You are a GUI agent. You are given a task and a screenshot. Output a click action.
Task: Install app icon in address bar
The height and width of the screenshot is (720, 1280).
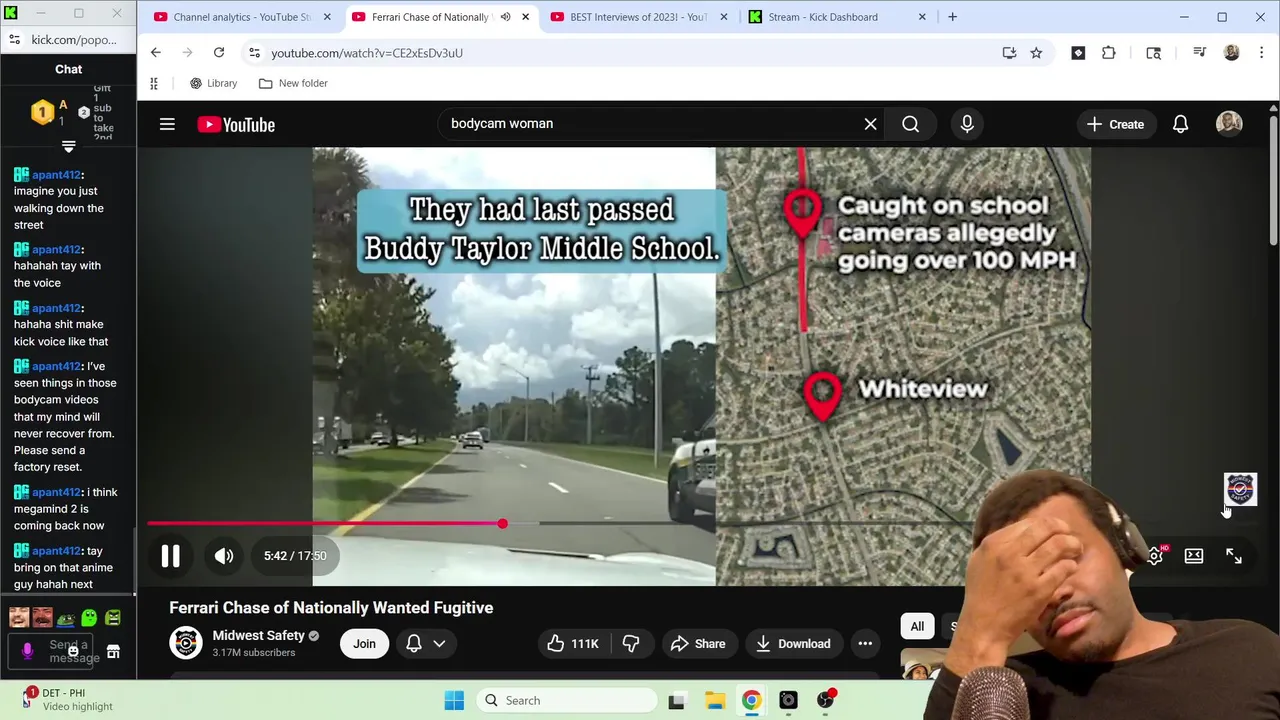[1009, 53]
